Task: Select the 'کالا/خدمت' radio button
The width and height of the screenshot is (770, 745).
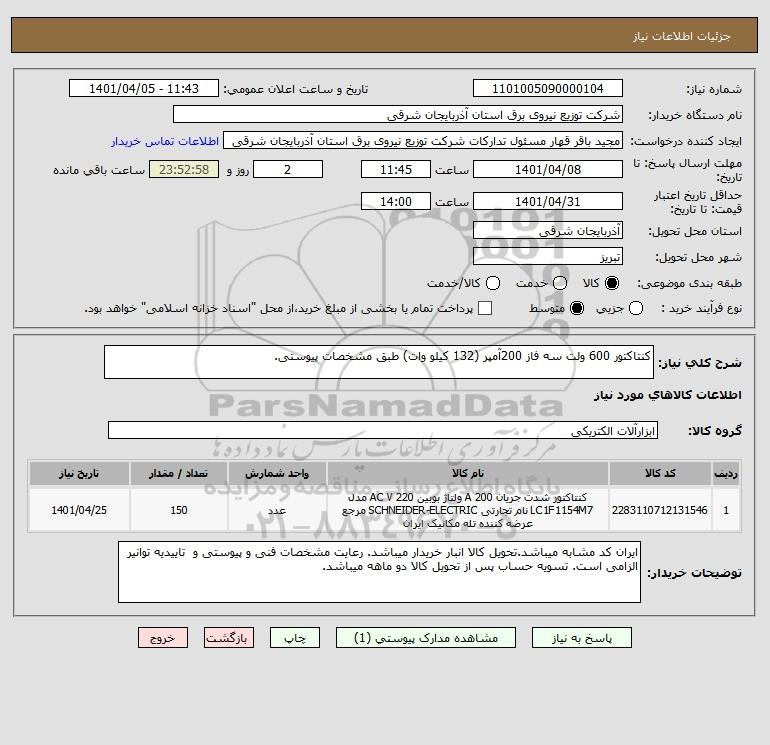Action: pos(493,283)
